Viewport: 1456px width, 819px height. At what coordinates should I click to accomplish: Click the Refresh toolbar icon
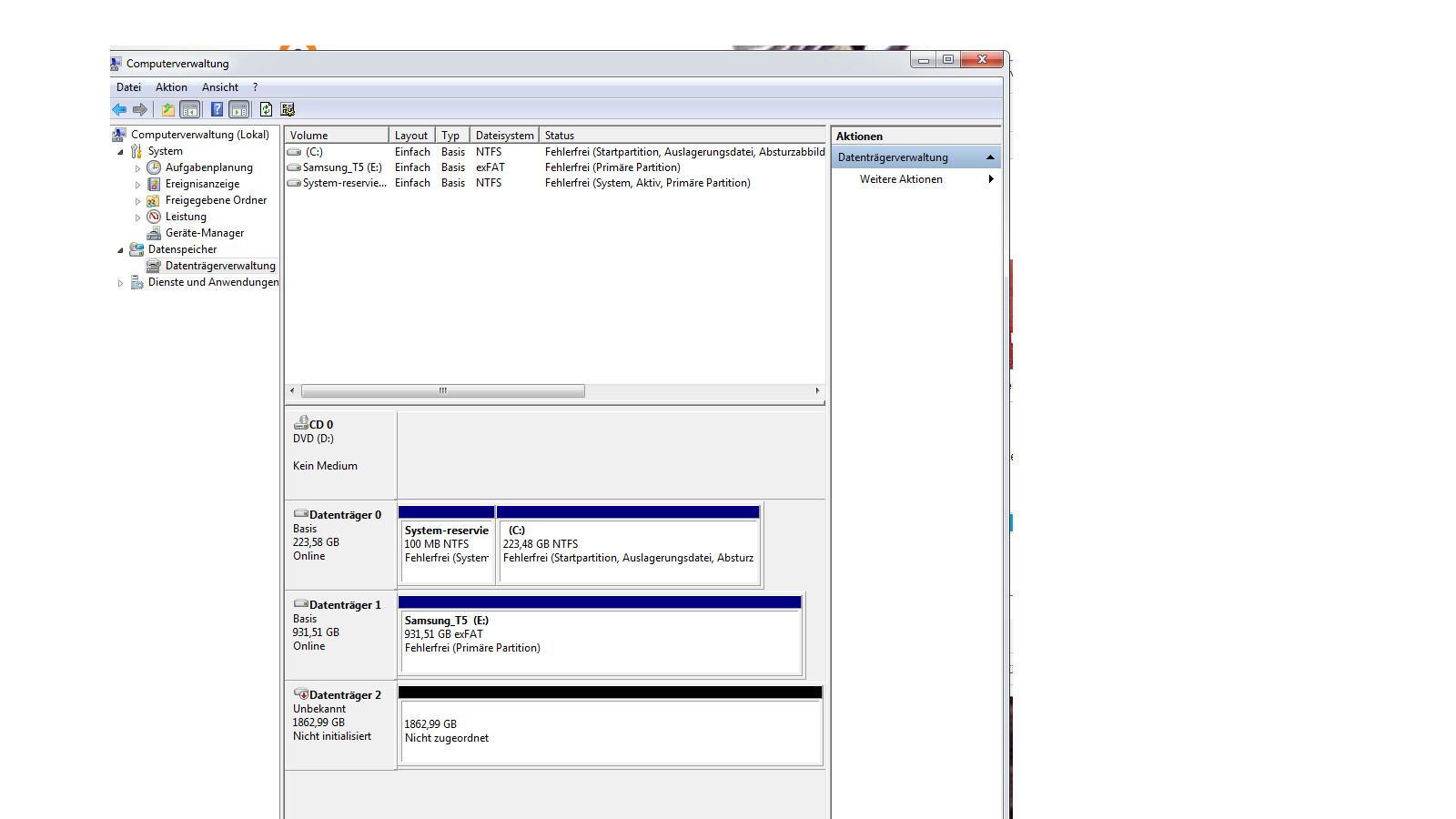[266, 109]
